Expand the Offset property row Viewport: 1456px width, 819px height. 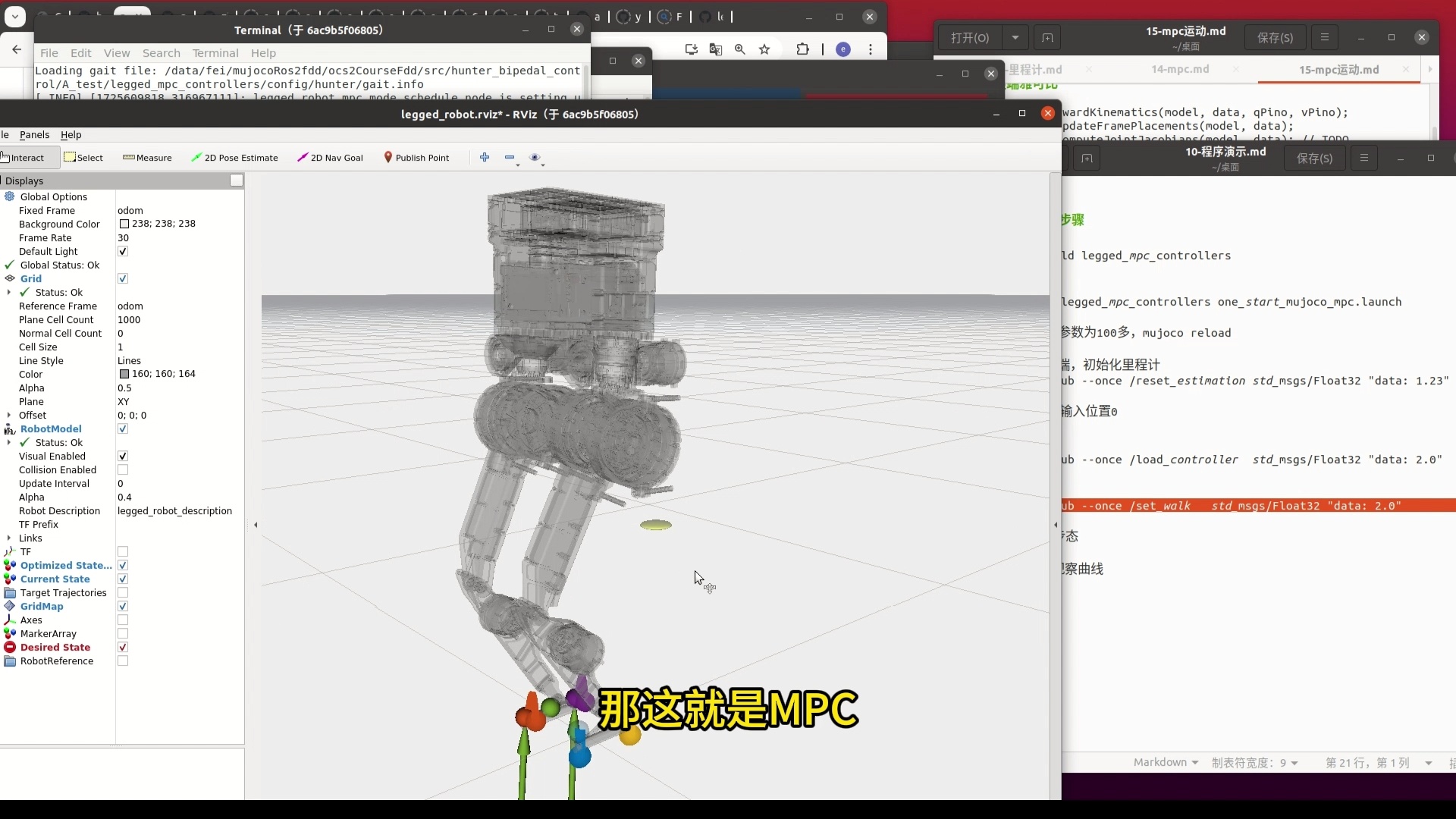tap(9, 416)
